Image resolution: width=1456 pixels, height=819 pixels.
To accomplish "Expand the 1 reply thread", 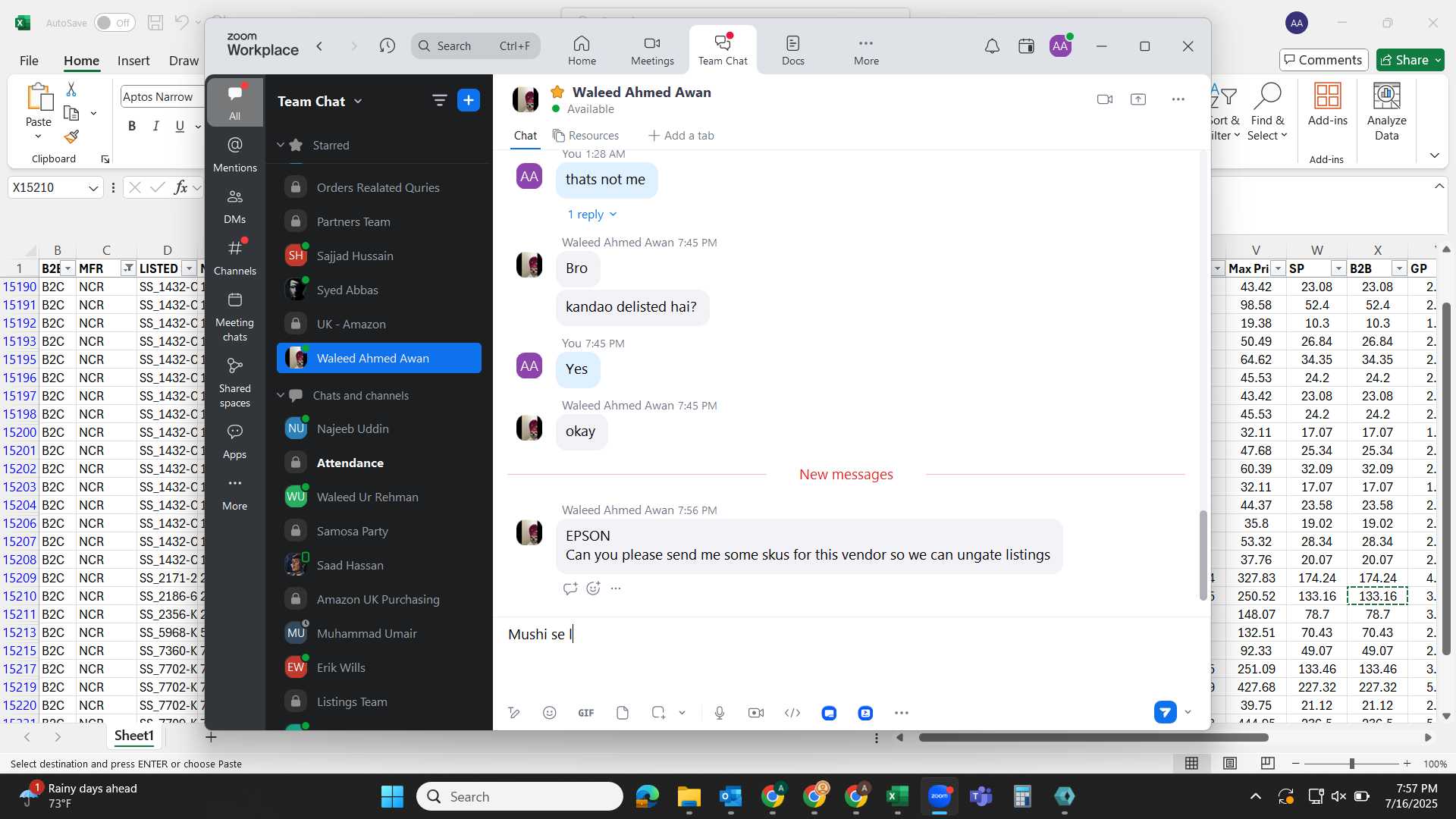I will [591, 215].
